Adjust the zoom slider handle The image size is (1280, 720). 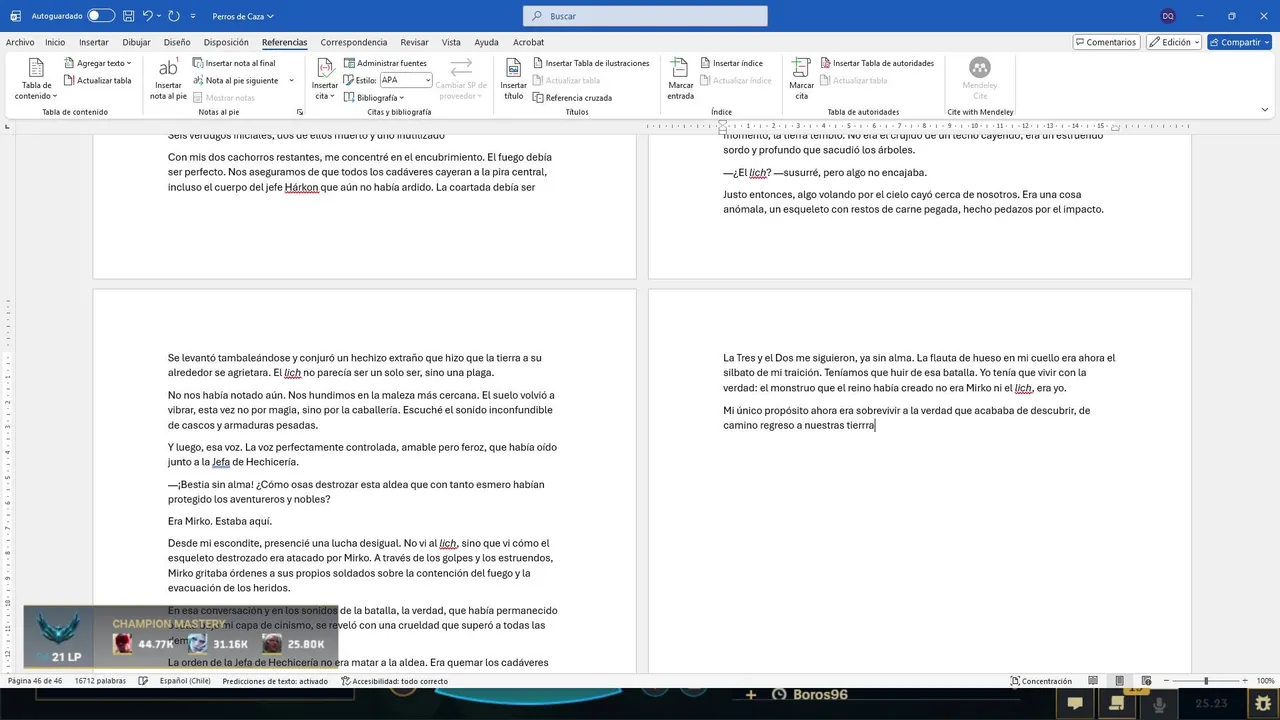pos(1207,681)
